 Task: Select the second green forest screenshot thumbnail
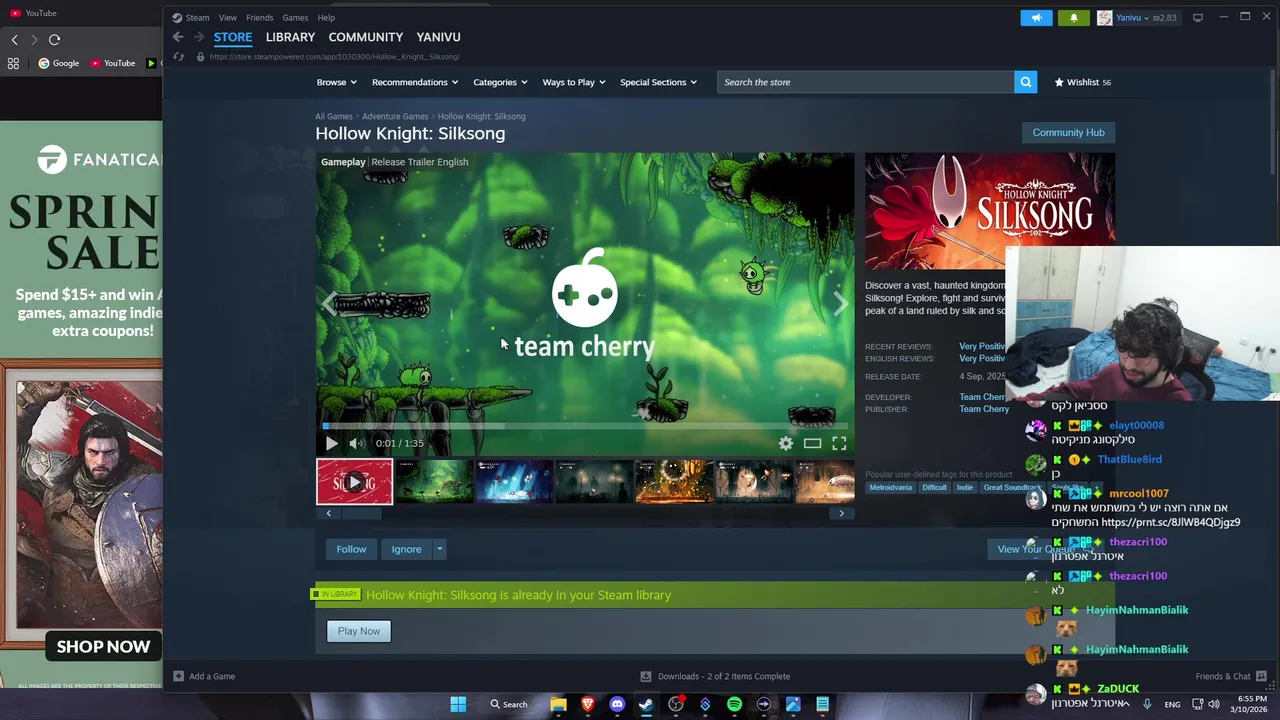[x=434, y=482]
